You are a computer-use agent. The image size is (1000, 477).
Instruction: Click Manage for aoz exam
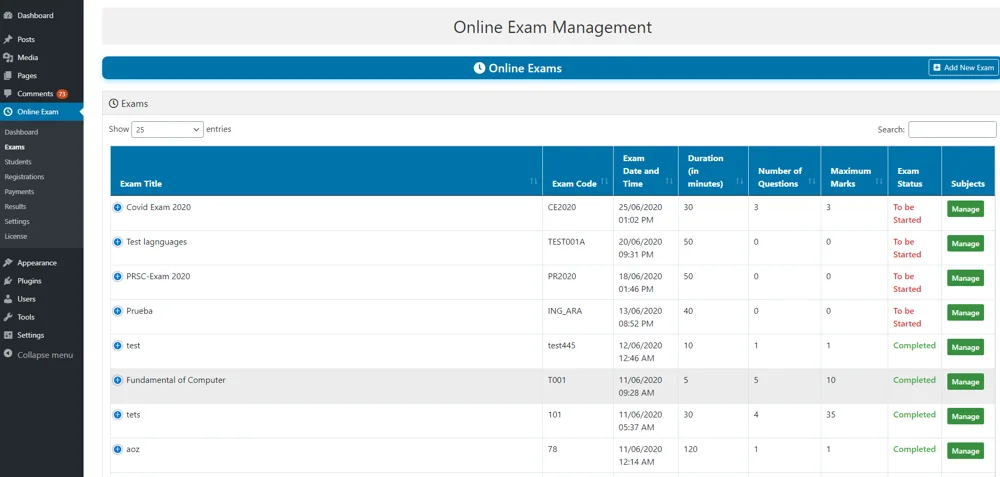[x=965, y=451]
